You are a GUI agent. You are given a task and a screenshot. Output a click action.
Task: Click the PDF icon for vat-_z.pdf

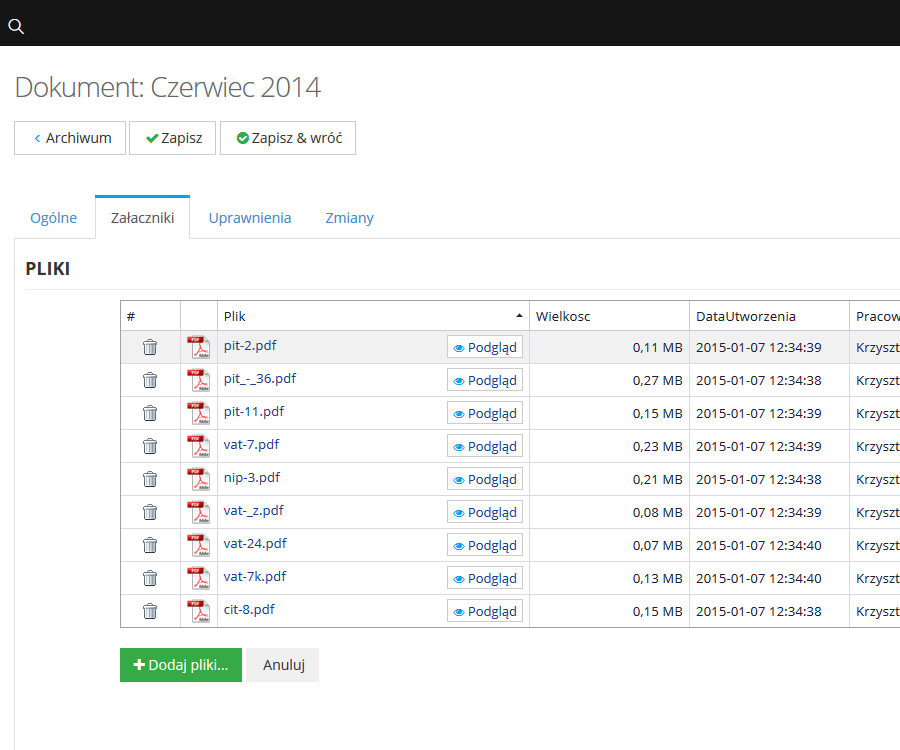point(199,512)
